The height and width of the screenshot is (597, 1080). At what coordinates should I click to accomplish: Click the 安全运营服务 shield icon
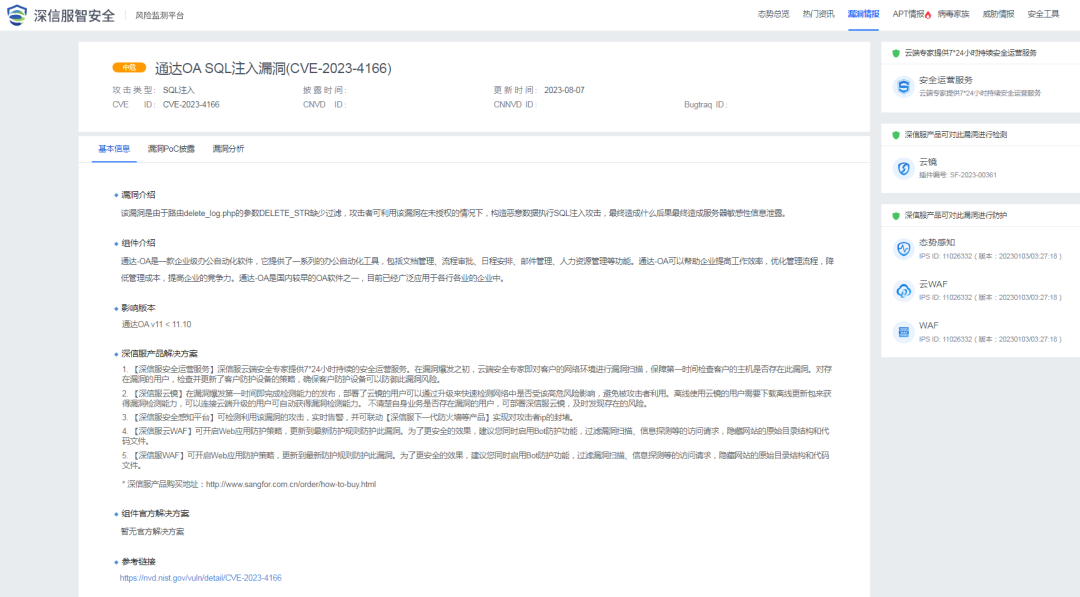[x=903, y=86]
